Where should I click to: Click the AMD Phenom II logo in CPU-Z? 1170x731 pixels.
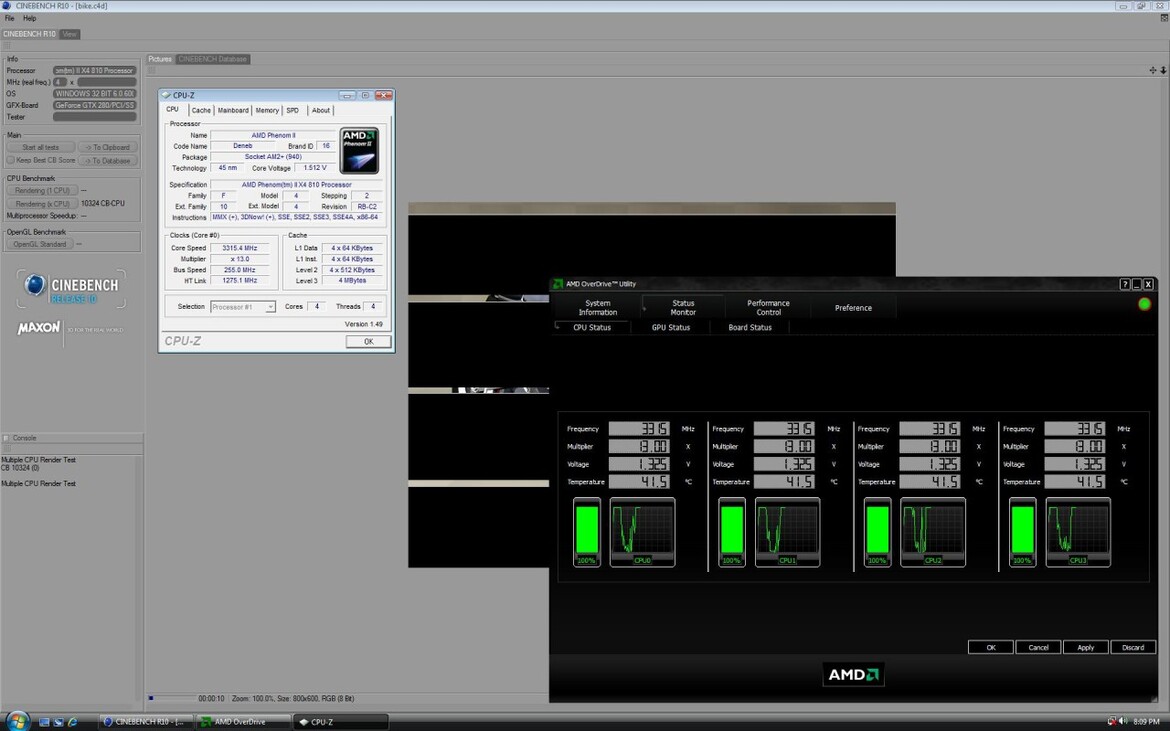point(359,151)
